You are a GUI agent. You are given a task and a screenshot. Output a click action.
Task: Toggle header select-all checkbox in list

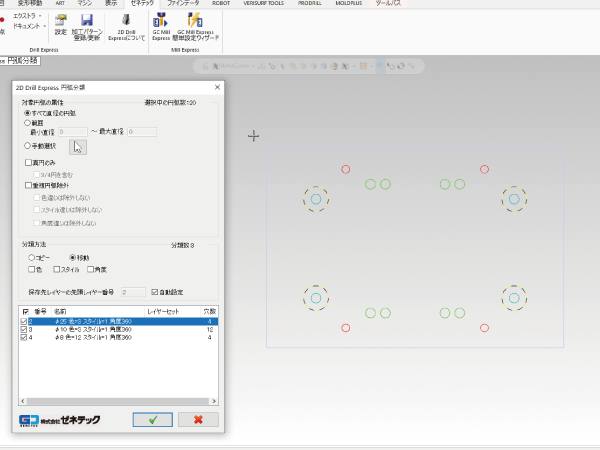coord(26,311)
